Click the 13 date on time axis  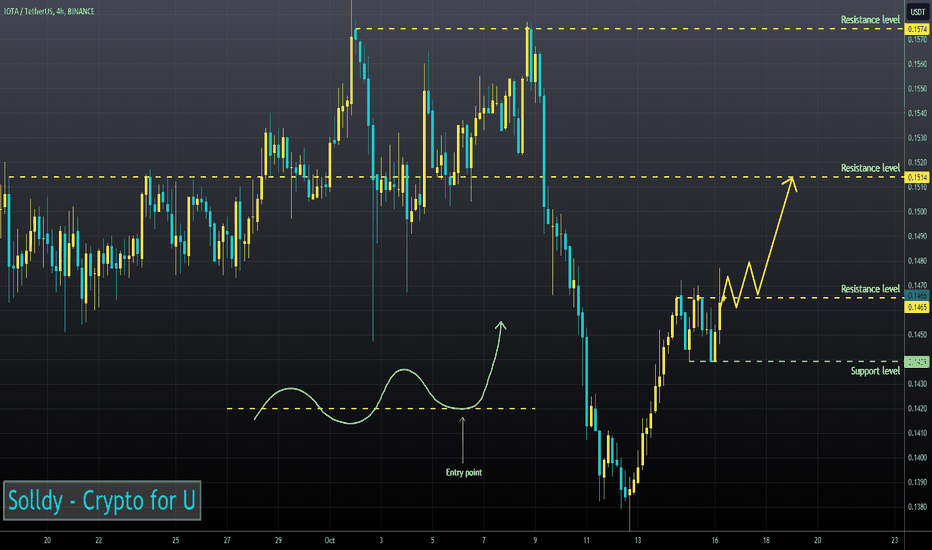(x=638, y=540)
